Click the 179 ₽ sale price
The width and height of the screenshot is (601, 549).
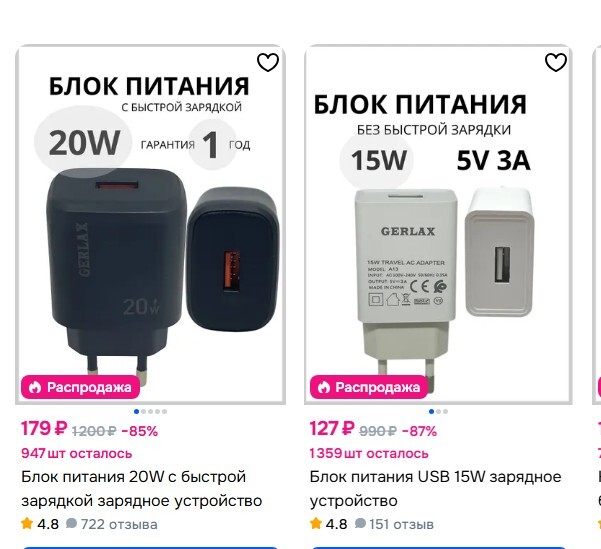point(44,429)
